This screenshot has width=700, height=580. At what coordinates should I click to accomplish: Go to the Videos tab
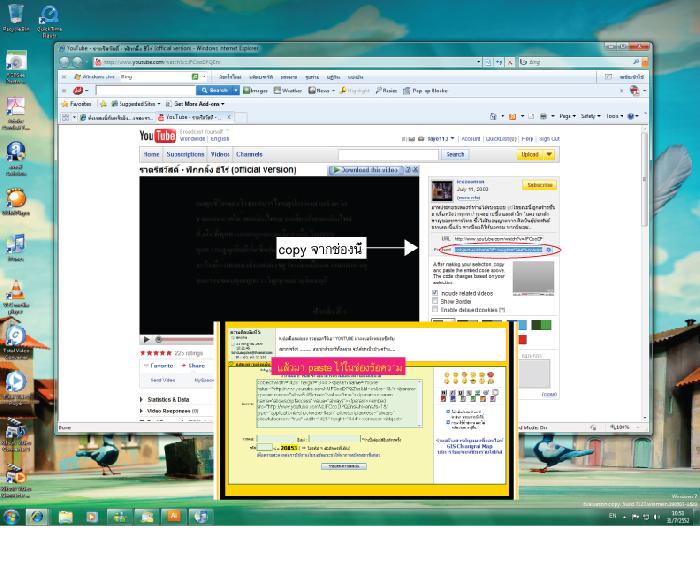[219, 155]
